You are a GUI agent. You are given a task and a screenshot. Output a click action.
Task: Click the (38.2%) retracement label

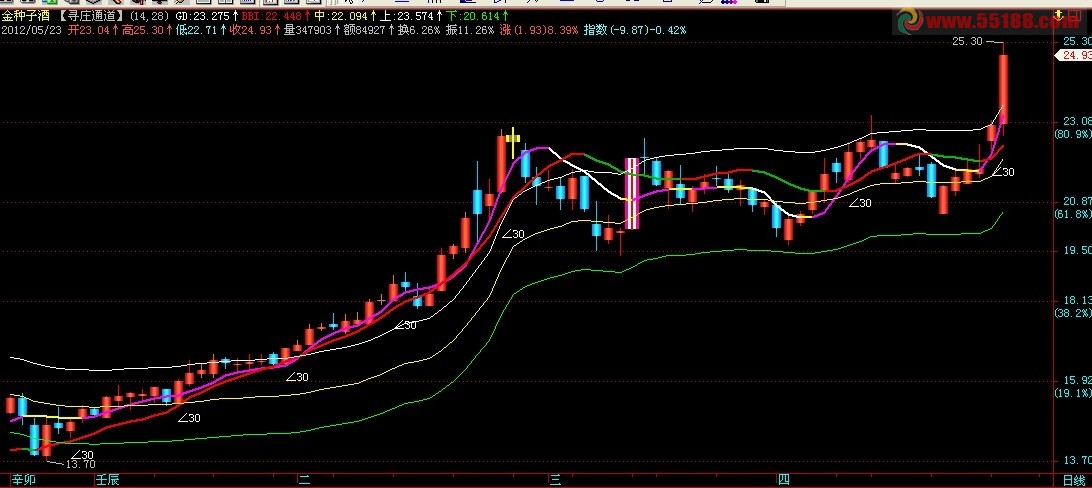point(1073,313)
